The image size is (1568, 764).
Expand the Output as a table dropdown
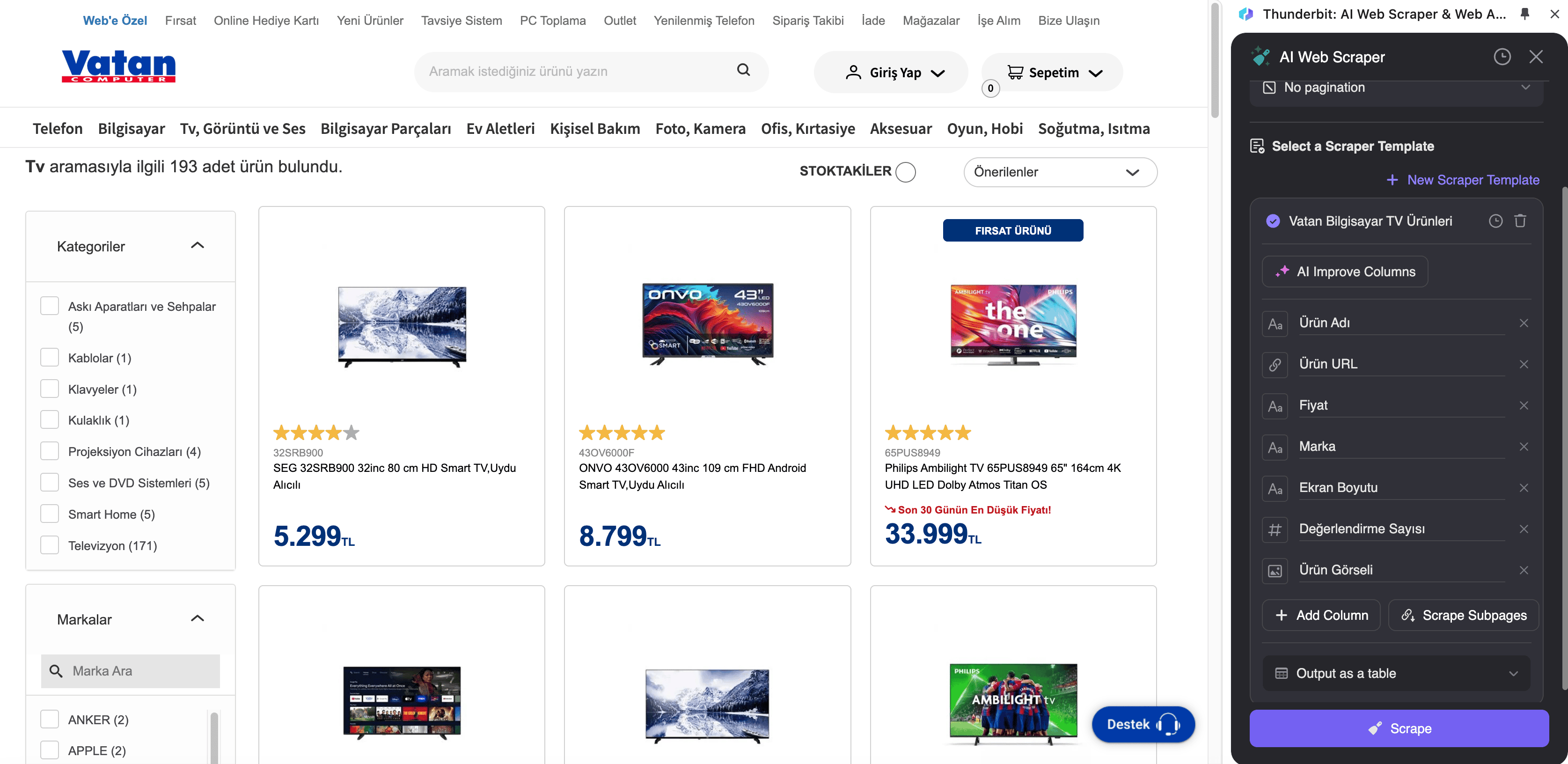[x=1396, y=673]
